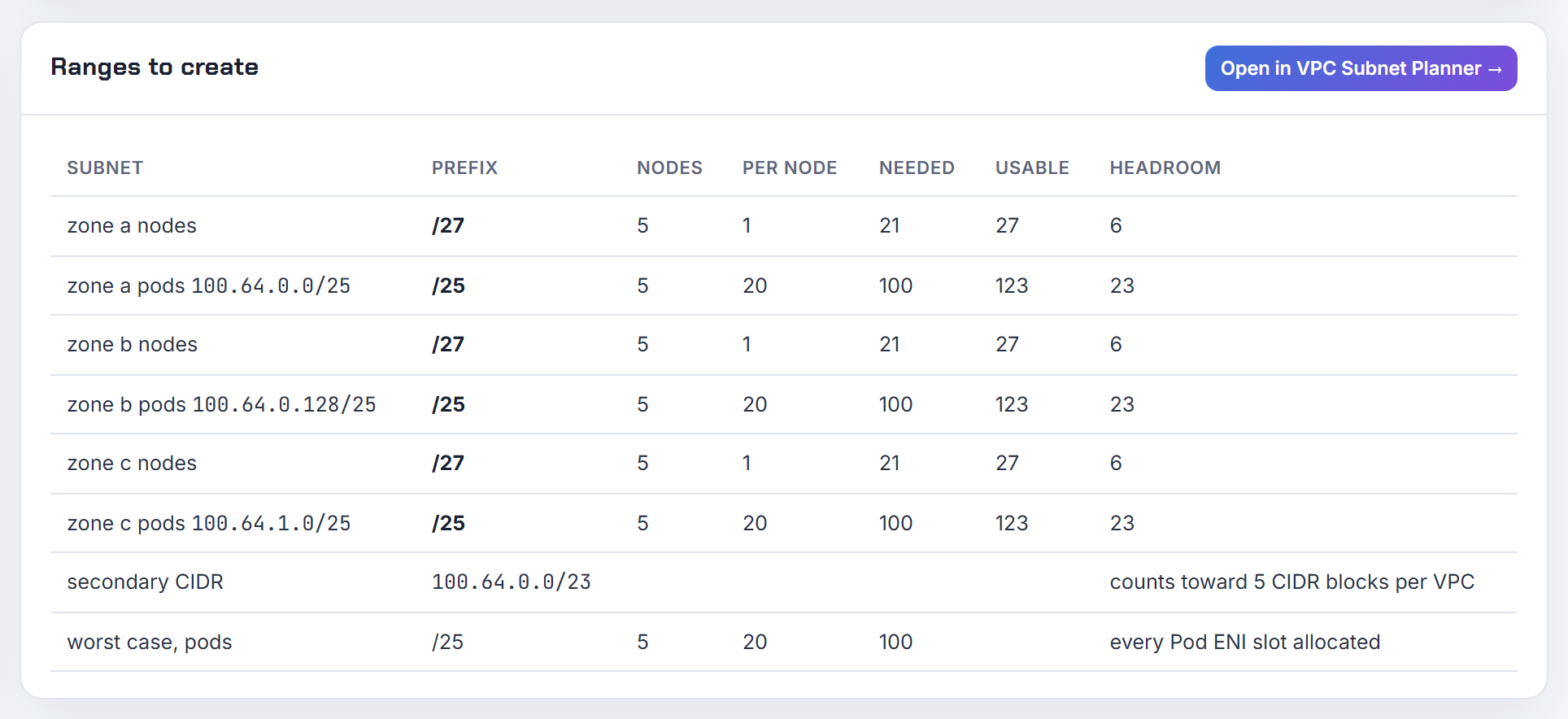Click the PREFIX column header
Viewport: 1568px width, 719px height.
point(464,168)
